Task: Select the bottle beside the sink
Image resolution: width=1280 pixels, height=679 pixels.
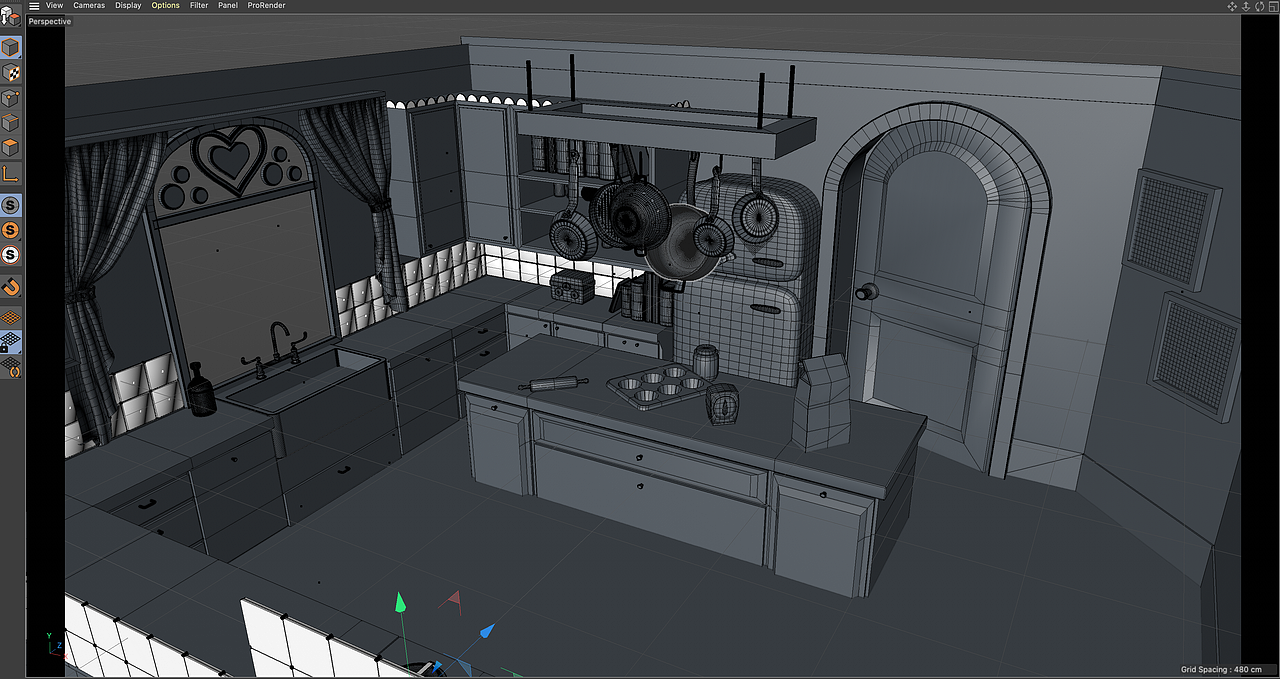Action: click(x=201, y=390)
